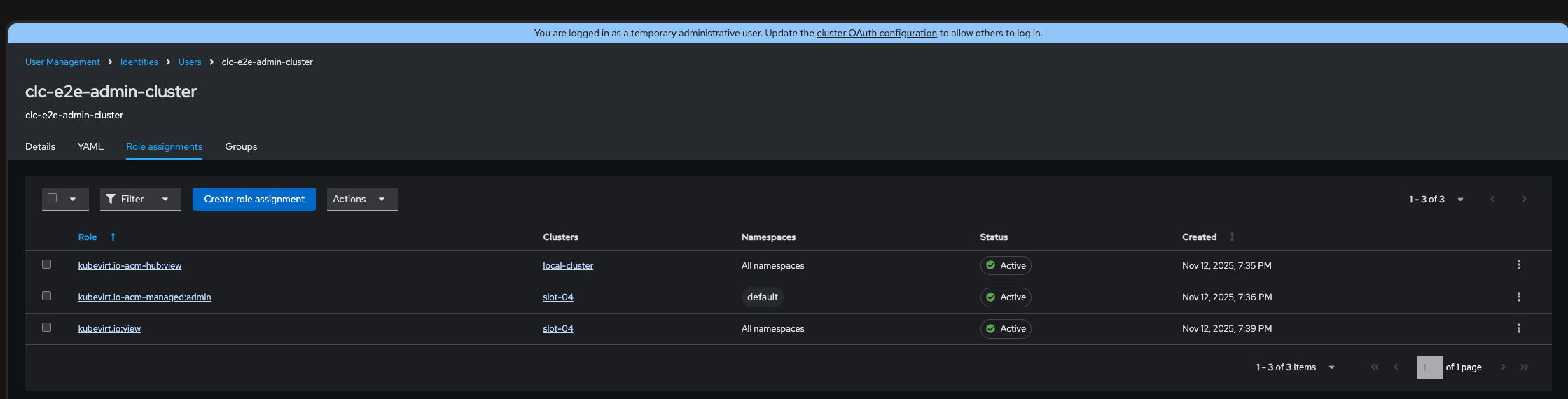The height and width of the screenshot is (399, 1568).
Task: Open the Groups tab
Action: point(241,146)
